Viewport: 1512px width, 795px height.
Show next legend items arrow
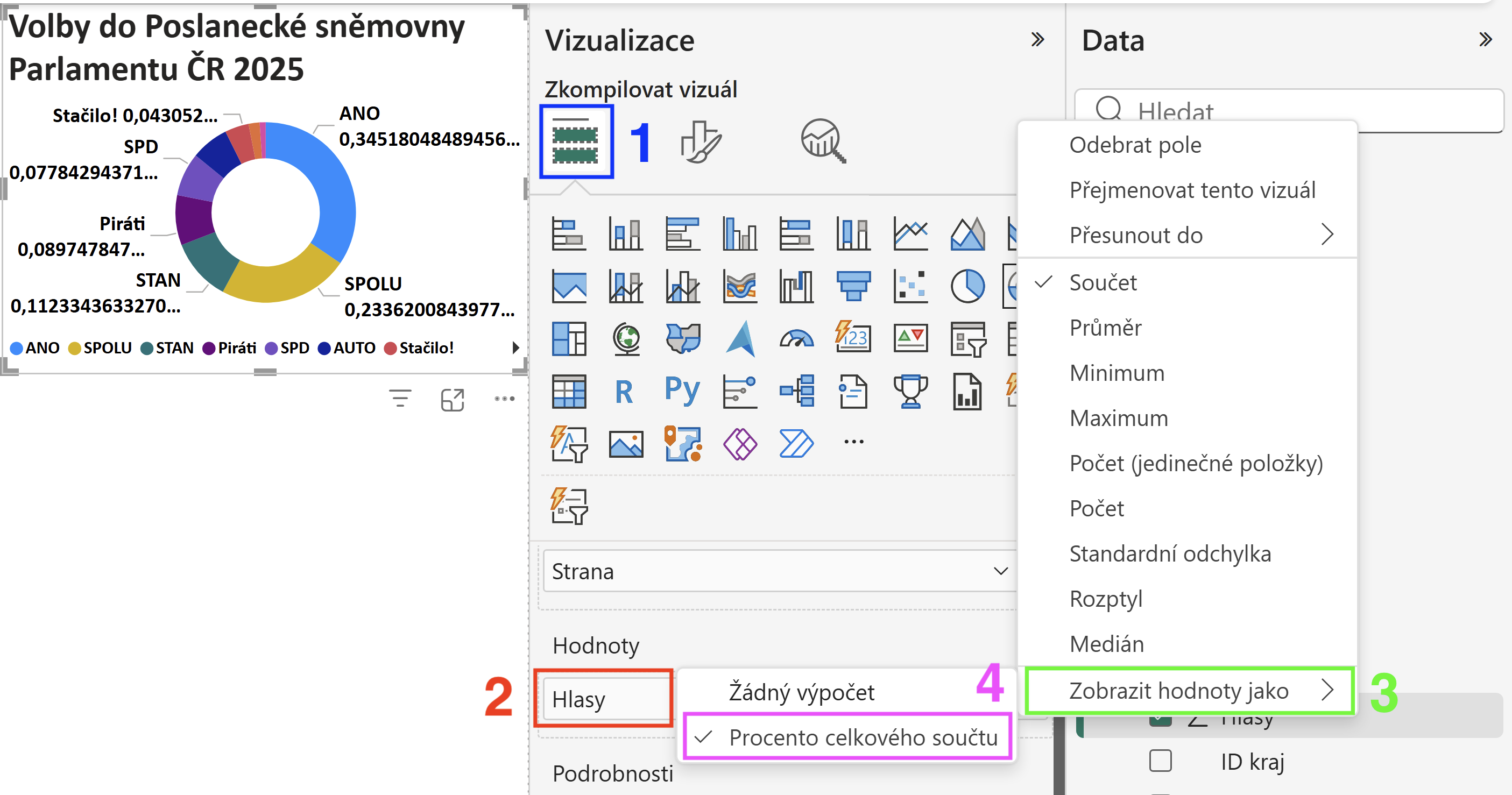[515, 347]
